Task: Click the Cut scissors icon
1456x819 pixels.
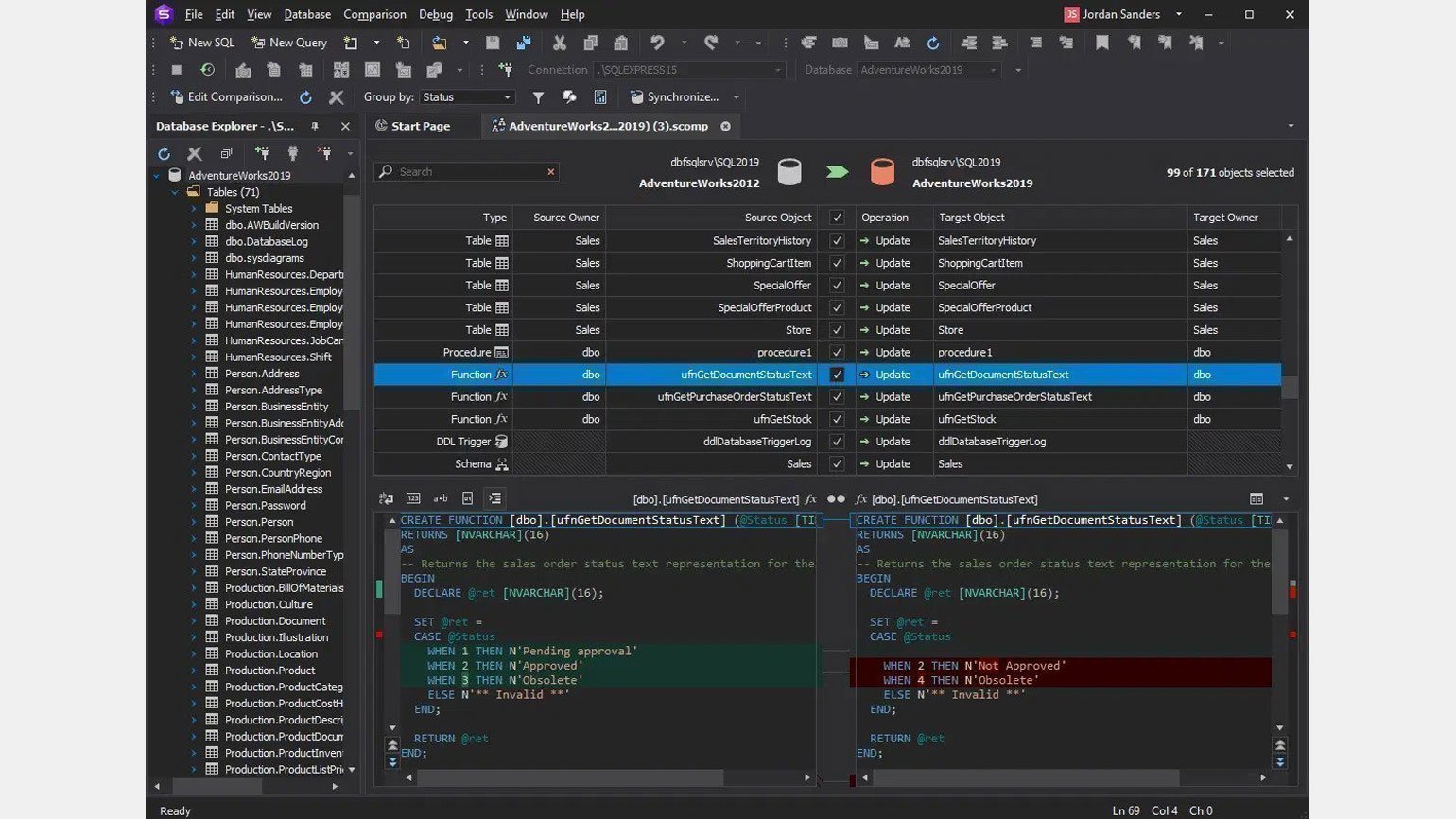Action: click(x=560, y=43)
